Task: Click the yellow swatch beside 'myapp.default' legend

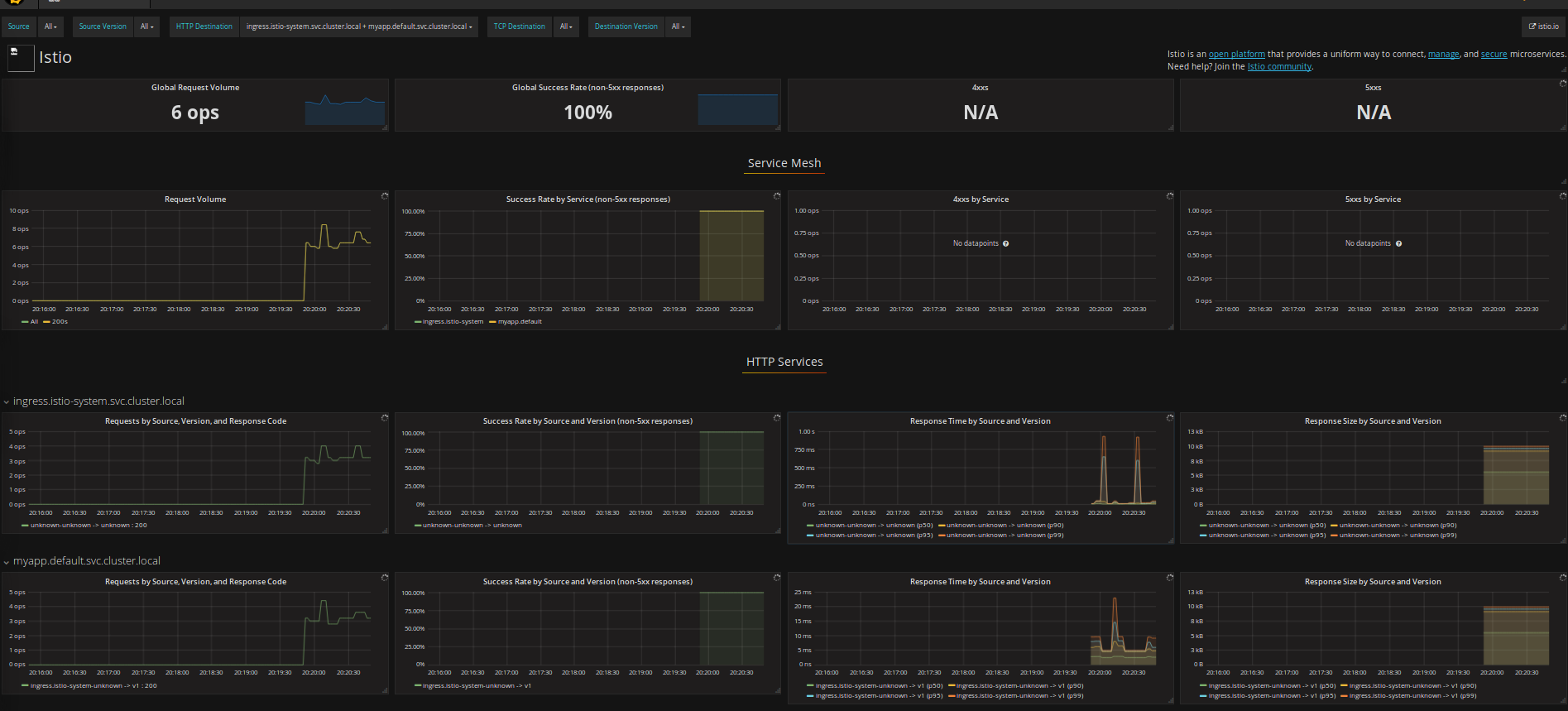Action: tap(493, 322)
